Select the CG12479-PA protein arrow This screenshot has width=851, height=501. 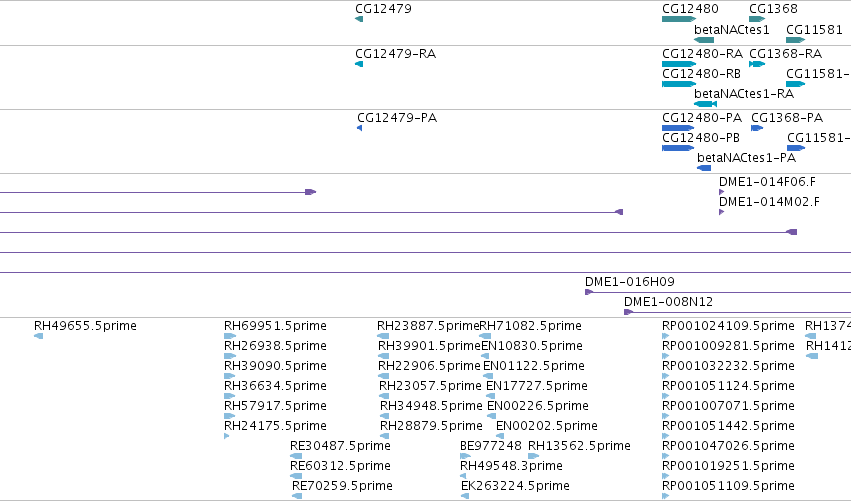(x=359, y=128)
